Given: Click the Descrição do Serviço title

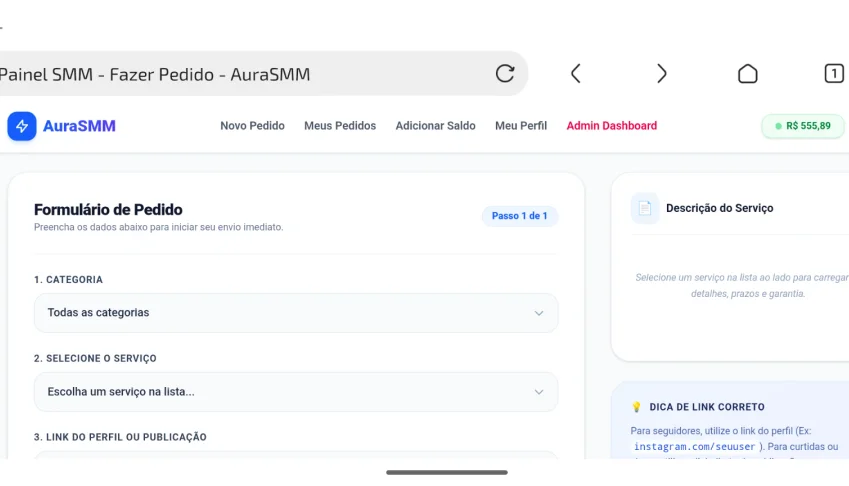Looking at the screenshot, I should (x=720, y=208).
